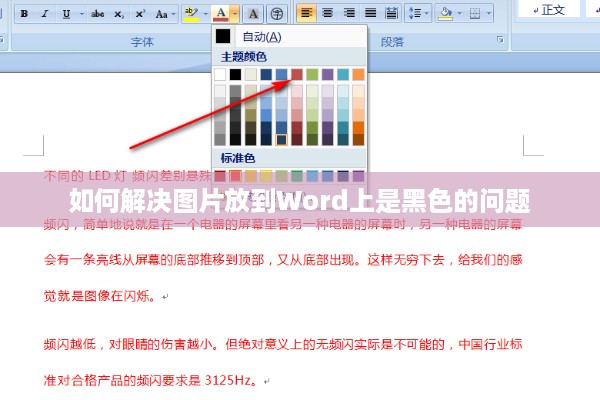Apply subscript formatting
The image size is (600, 400).
119,14
